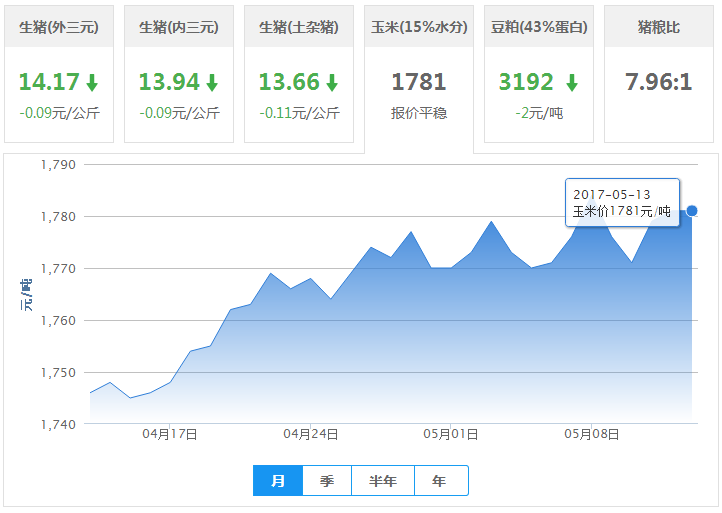Screen dimensions: 722x513
Task: Click the 3192 soybean meal value
Action: click(526, 82)
